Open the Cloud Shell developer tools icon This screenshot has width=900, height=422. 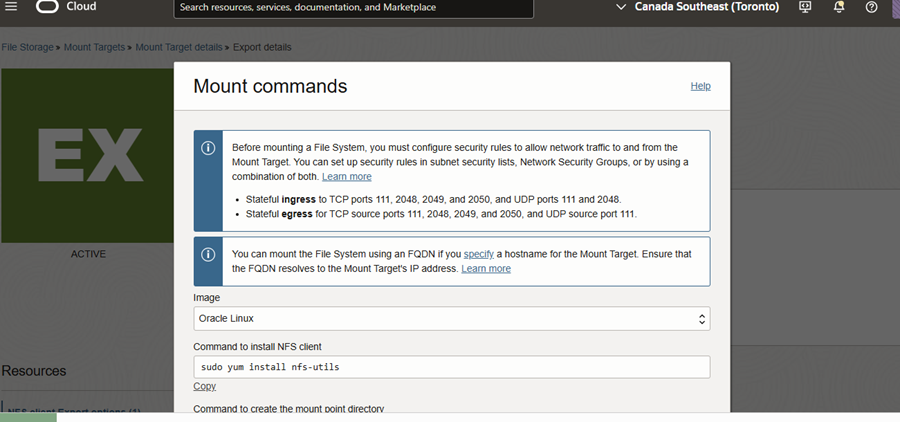[x=806, y=7]
